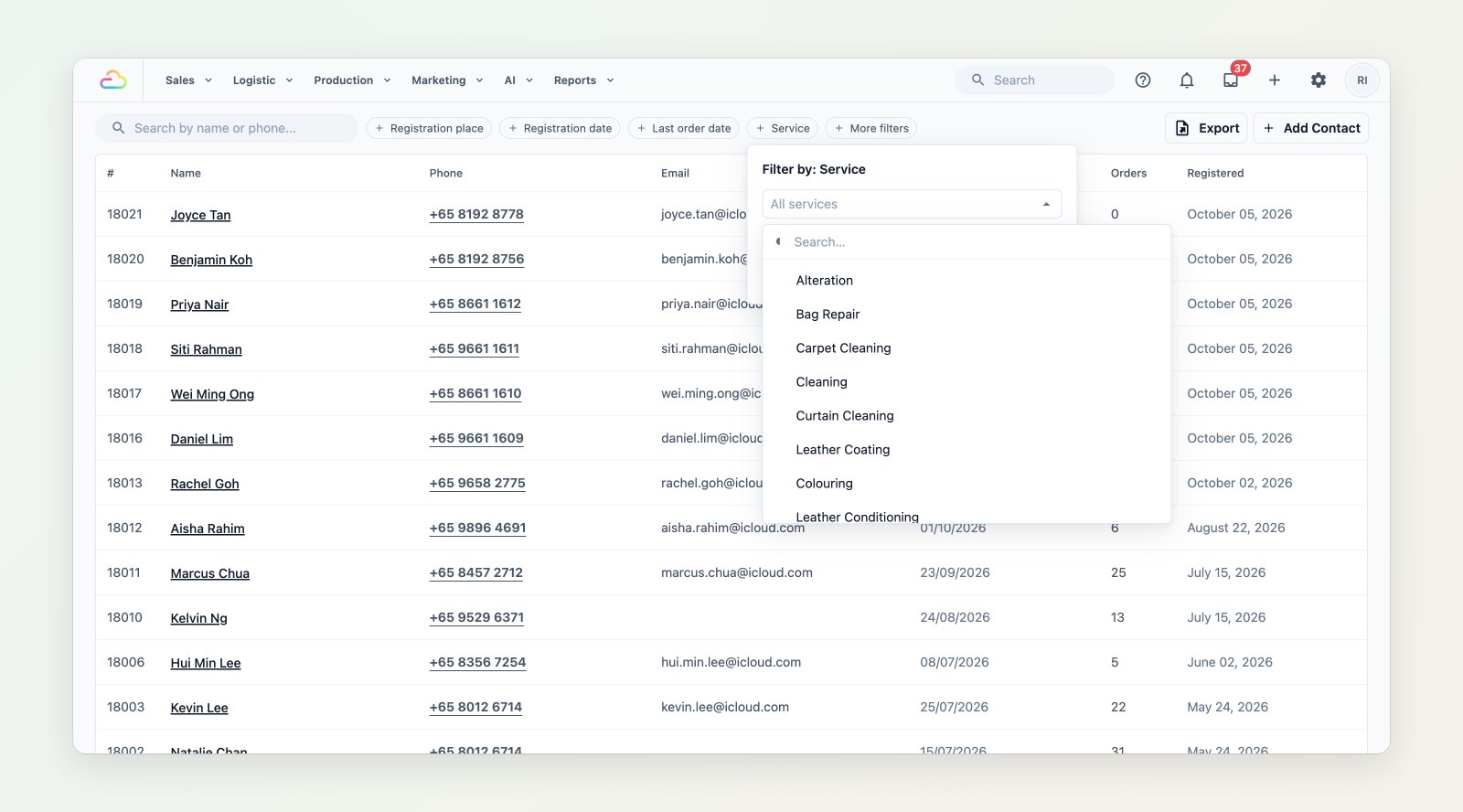Open Benjamin Koh contact link

pos(211,260)
